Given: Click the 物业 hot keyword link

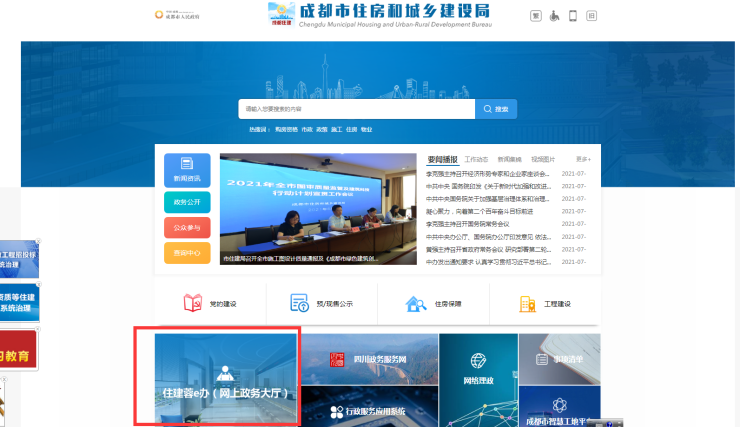Looking at the screenshot, I should (x=367, y=129).
